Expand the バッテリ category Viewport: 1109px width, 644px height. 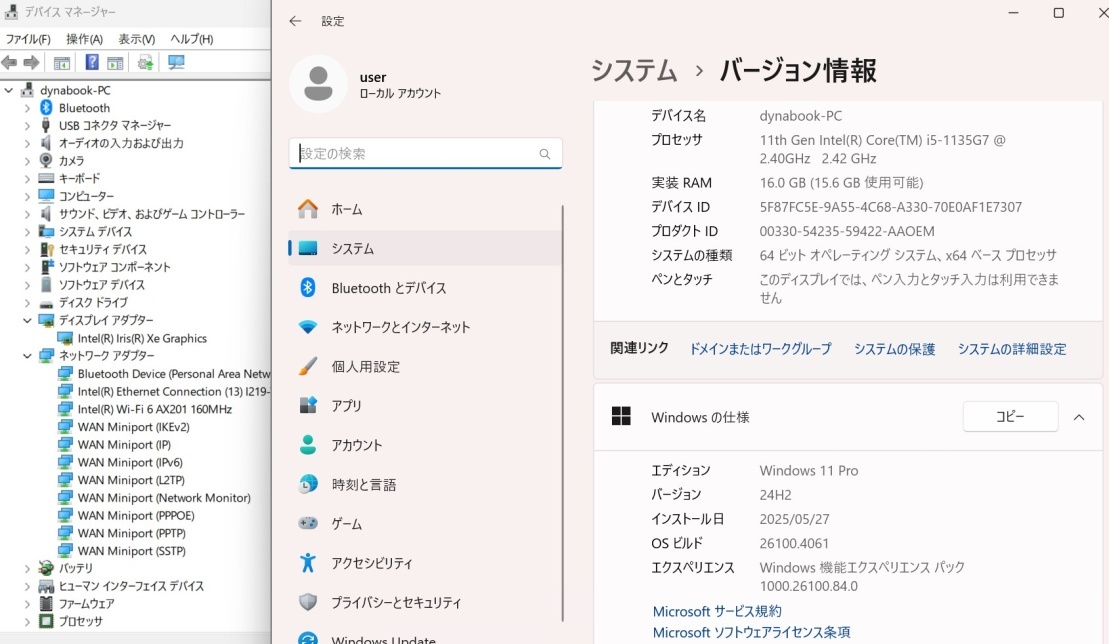tap(27, 568)
